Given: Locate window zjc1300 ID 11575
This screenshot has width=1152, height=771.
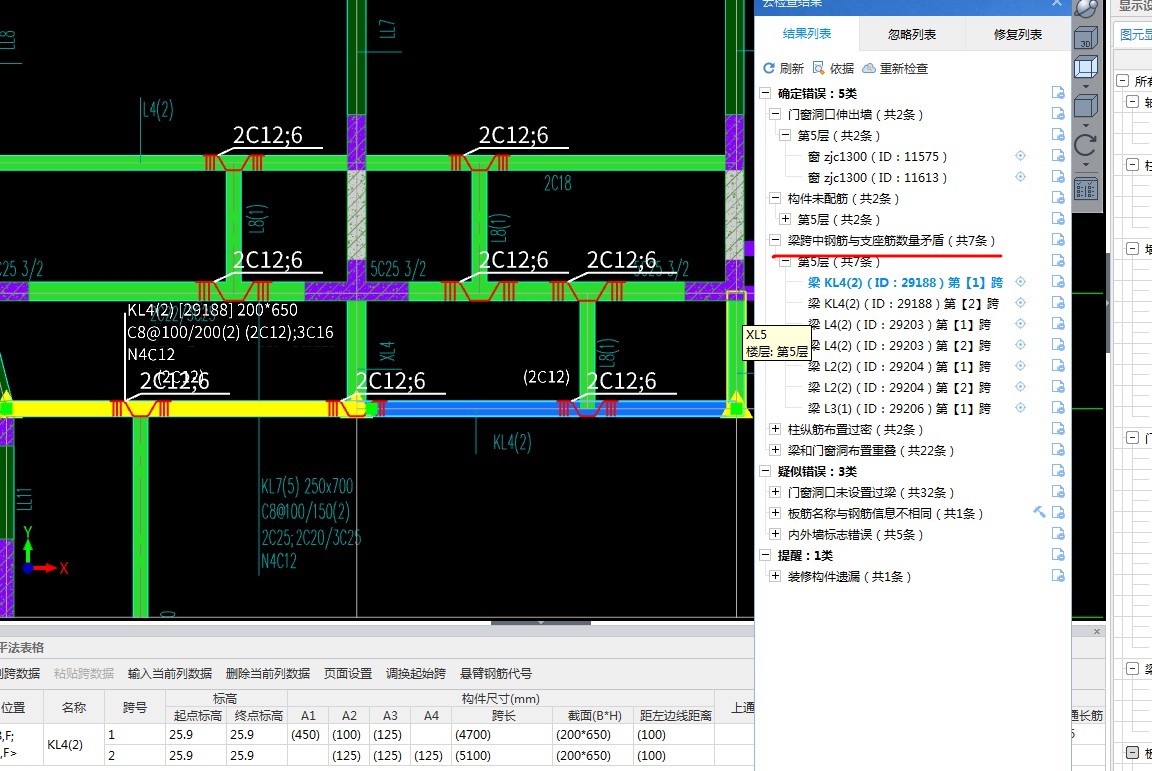Looking at the screenshot, I should [1020, 156].
